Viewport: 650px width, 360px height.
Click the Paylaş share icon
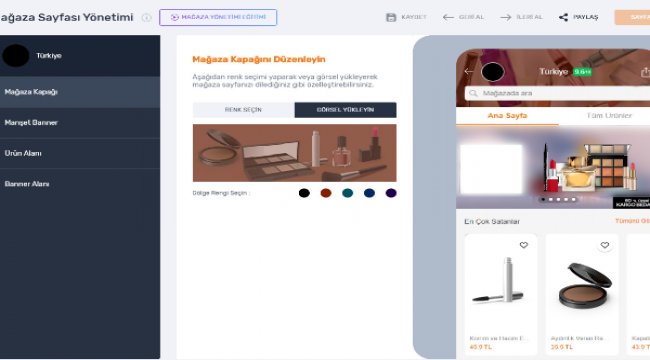pos(563,17)
